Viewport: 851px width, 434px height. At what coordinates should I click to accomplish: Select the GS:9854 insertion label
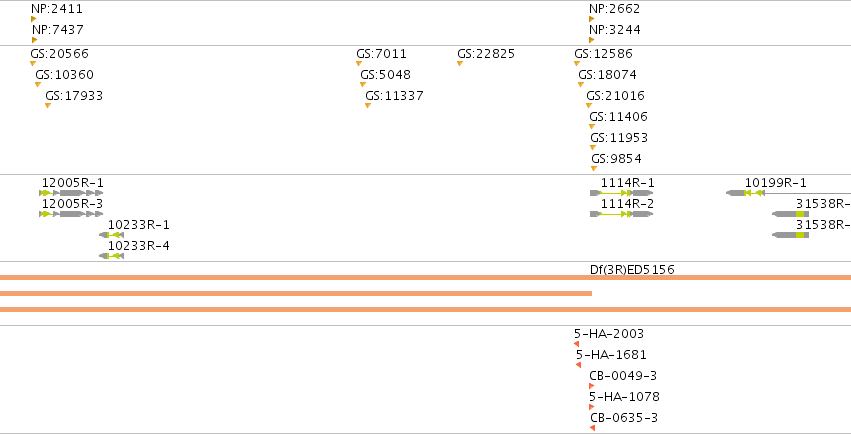616,159
